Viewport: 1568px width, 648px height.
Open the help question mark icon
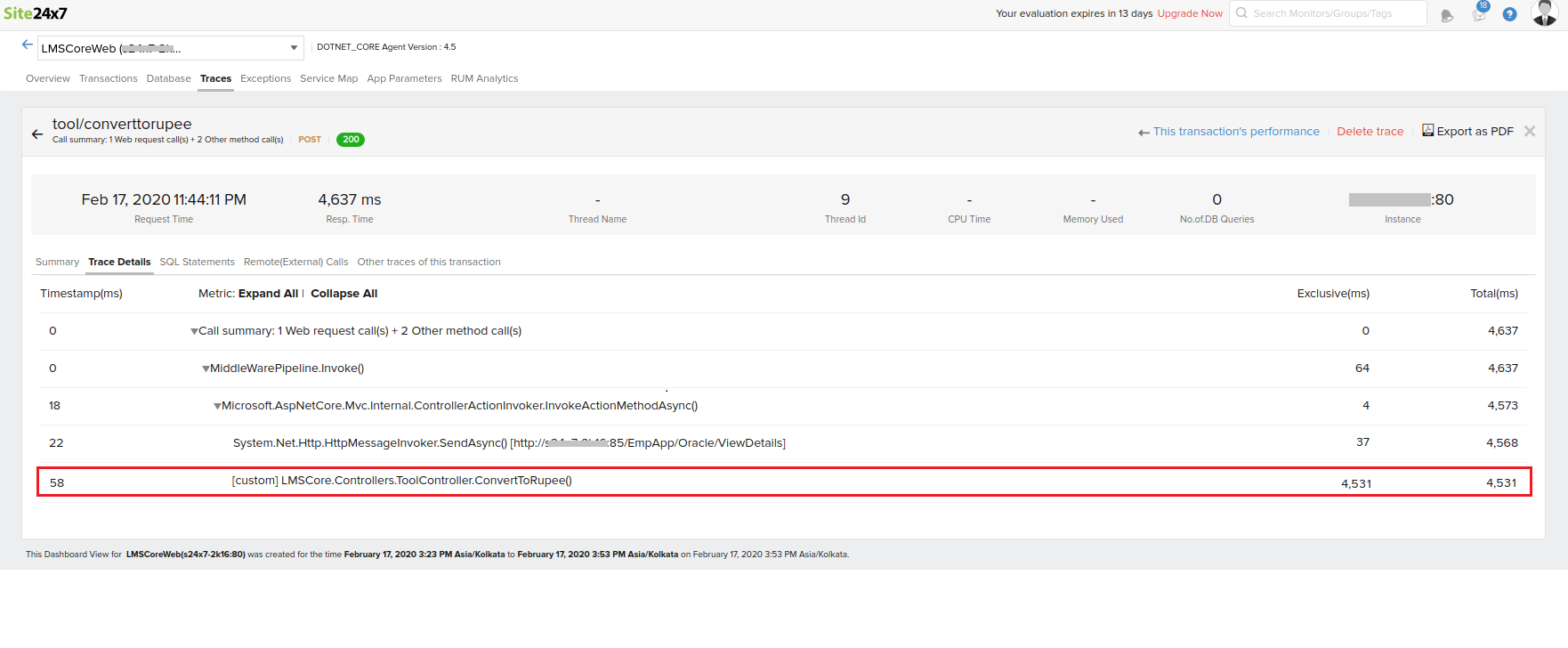tap(1509, 14)
